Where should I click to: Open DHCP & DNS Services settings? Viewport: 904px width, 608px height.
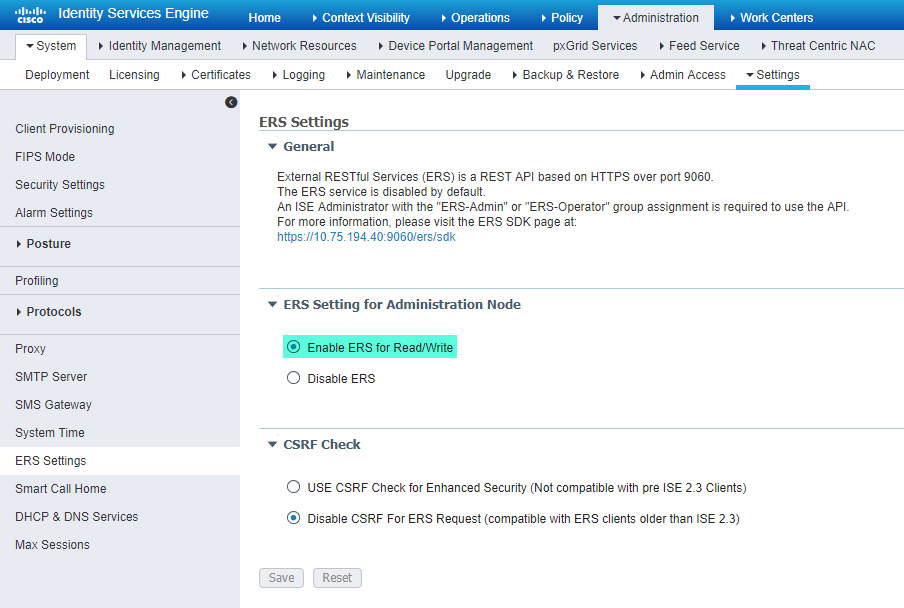77,517
